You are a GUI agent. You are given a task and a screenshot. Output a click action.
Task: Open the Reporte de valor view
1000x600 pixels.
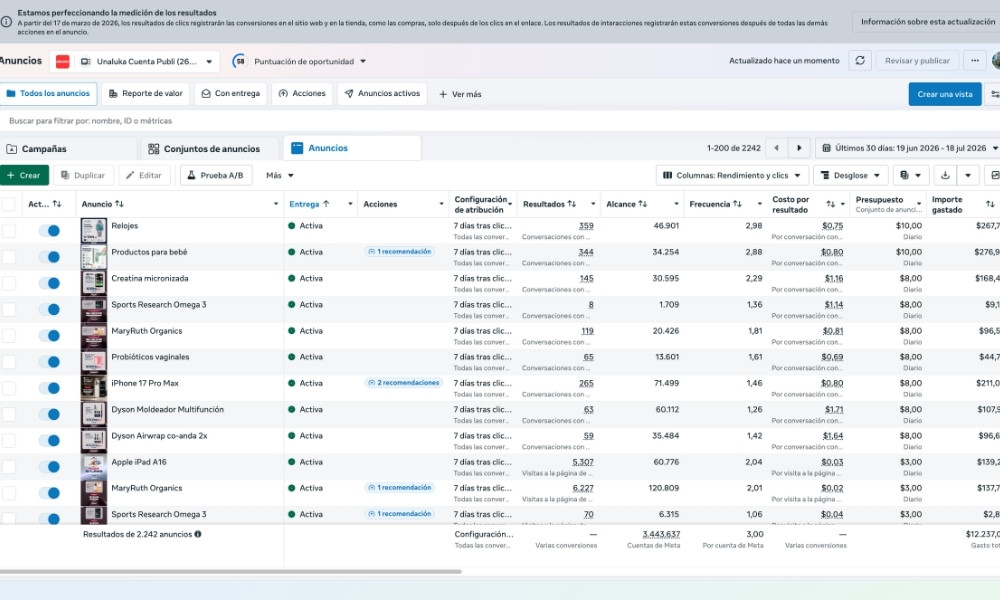coord(145,94)
